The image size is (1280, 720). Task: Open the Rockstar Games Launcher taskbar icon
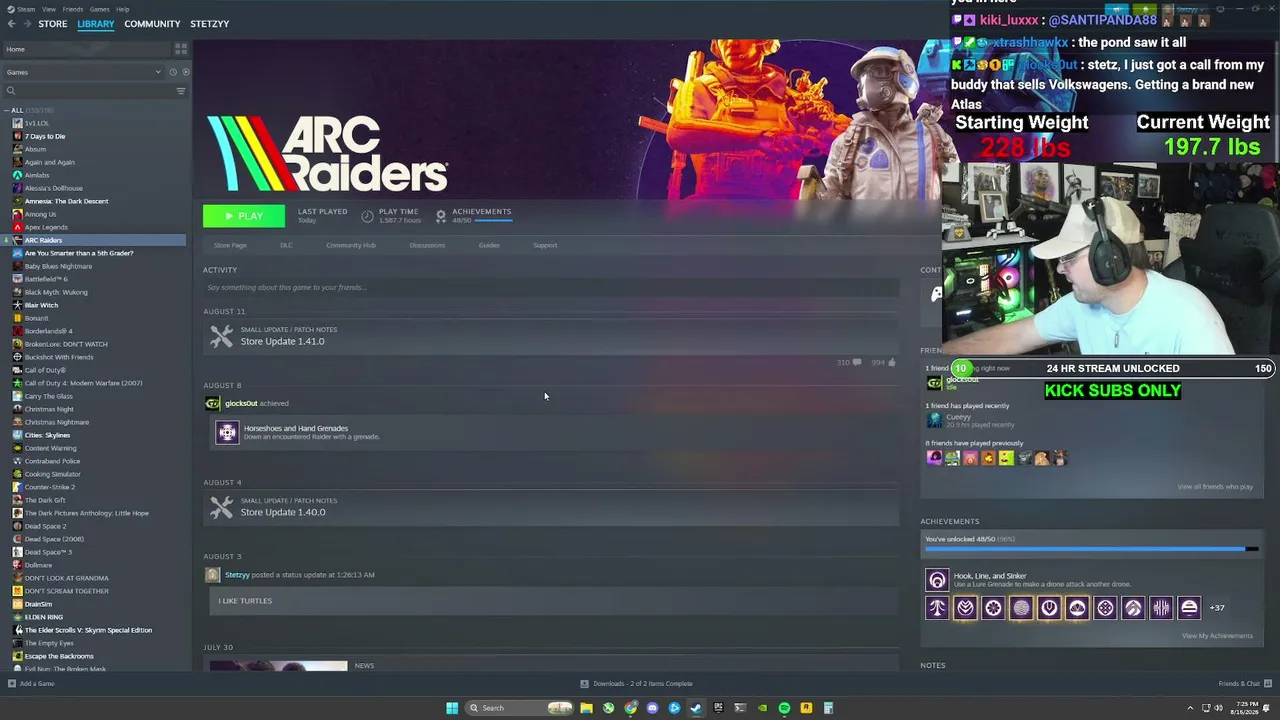tap(806, 708)
